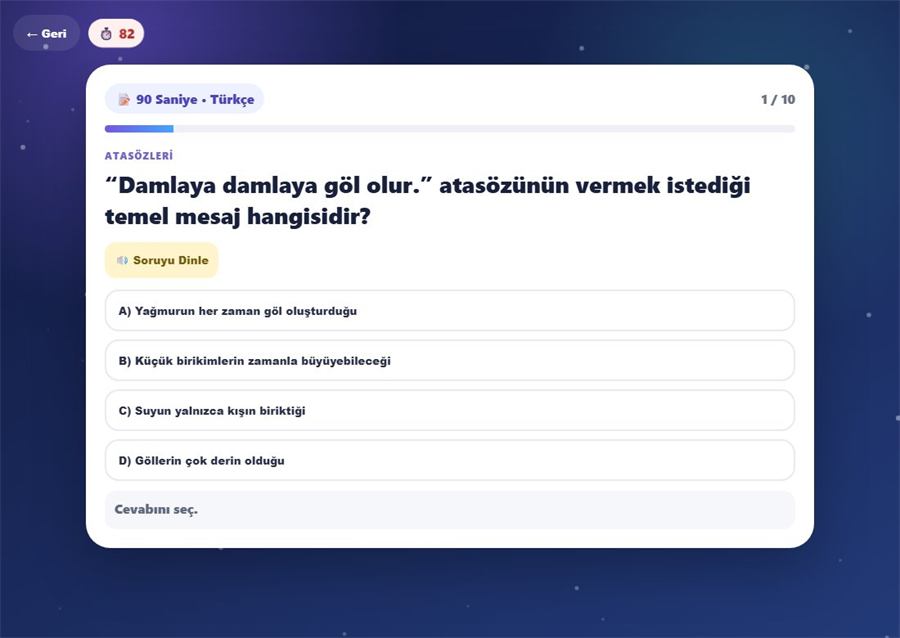Click the notepad icon beside 90 Saniye
This screenshot has width=900, height=638.
point(124,99)
